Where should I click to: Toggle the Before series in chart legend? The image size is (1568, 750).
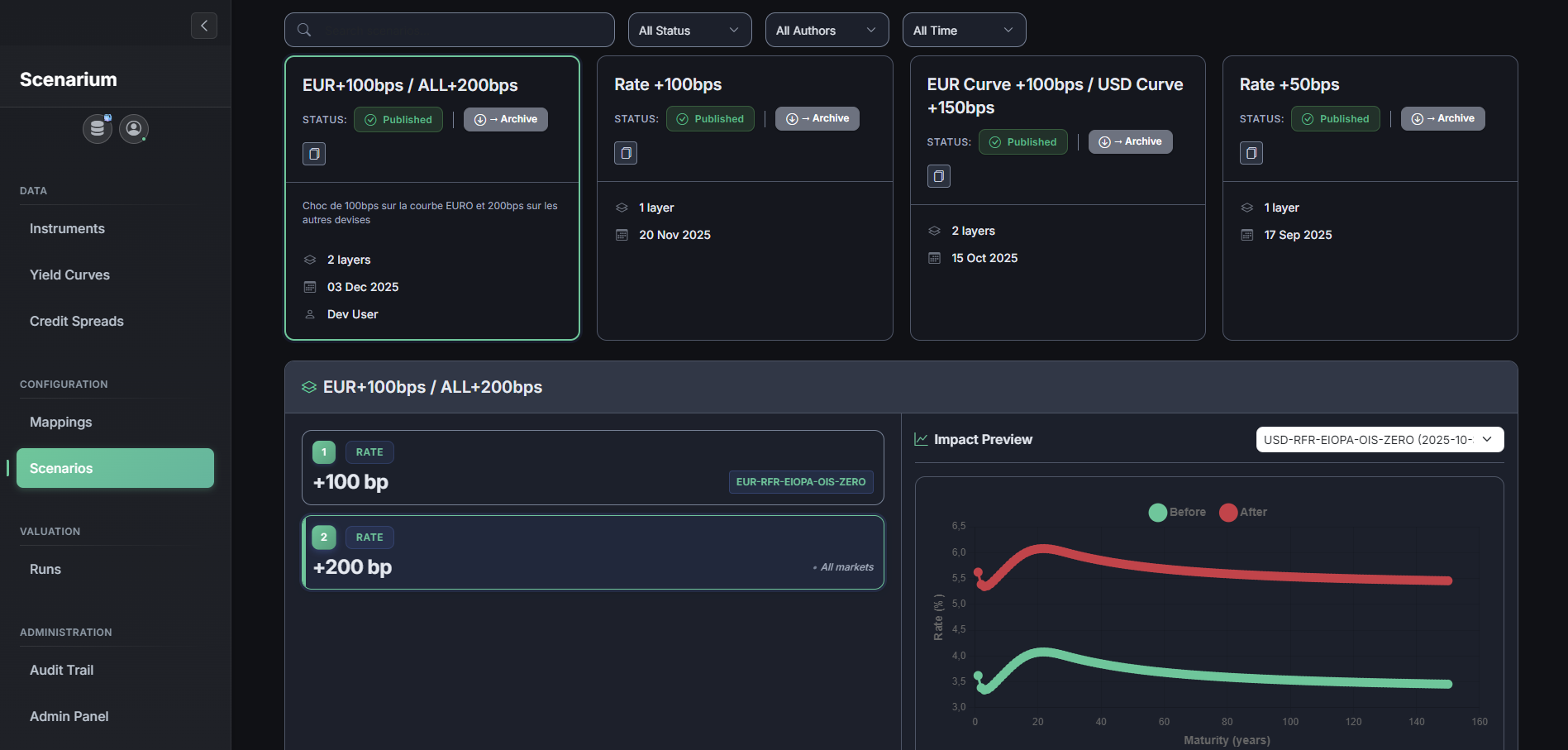[1177, 512]
